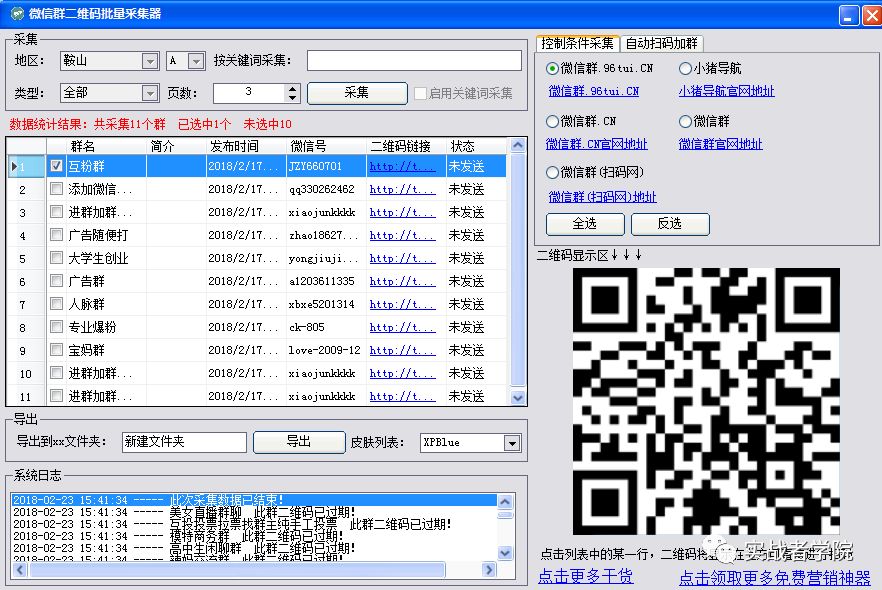This screenshot has height=590, width=882.
Task: Click the app icon in title bar
Action: tap(17, 13)
